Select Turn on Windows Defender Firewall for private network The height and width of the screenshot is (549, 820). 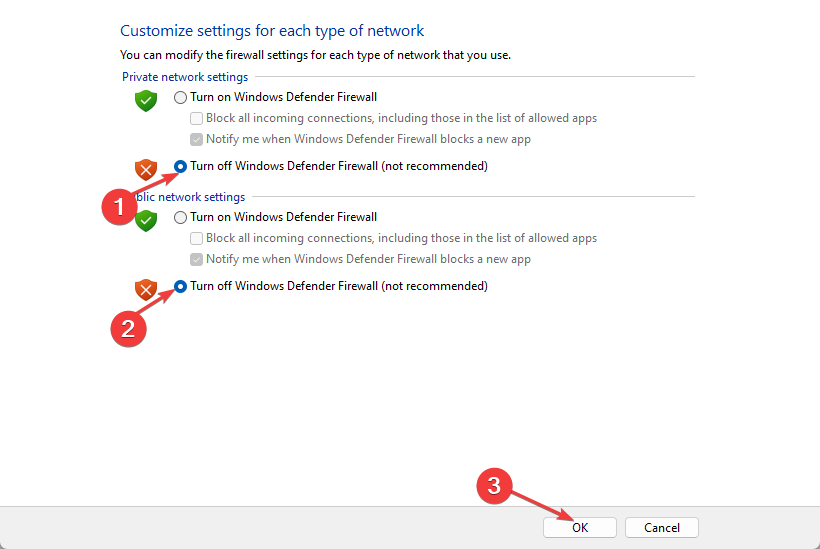coord(180,97)
